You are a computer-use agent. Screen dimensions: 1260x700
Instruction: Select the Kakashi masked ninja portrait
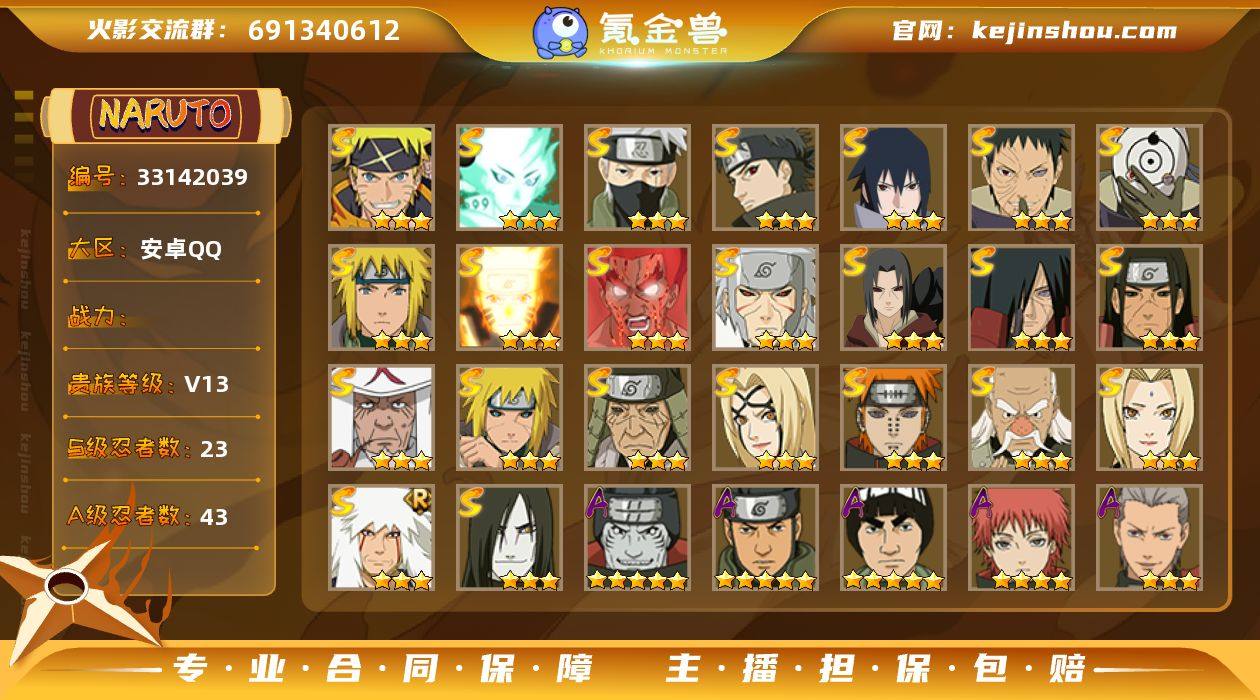point(638,178)
